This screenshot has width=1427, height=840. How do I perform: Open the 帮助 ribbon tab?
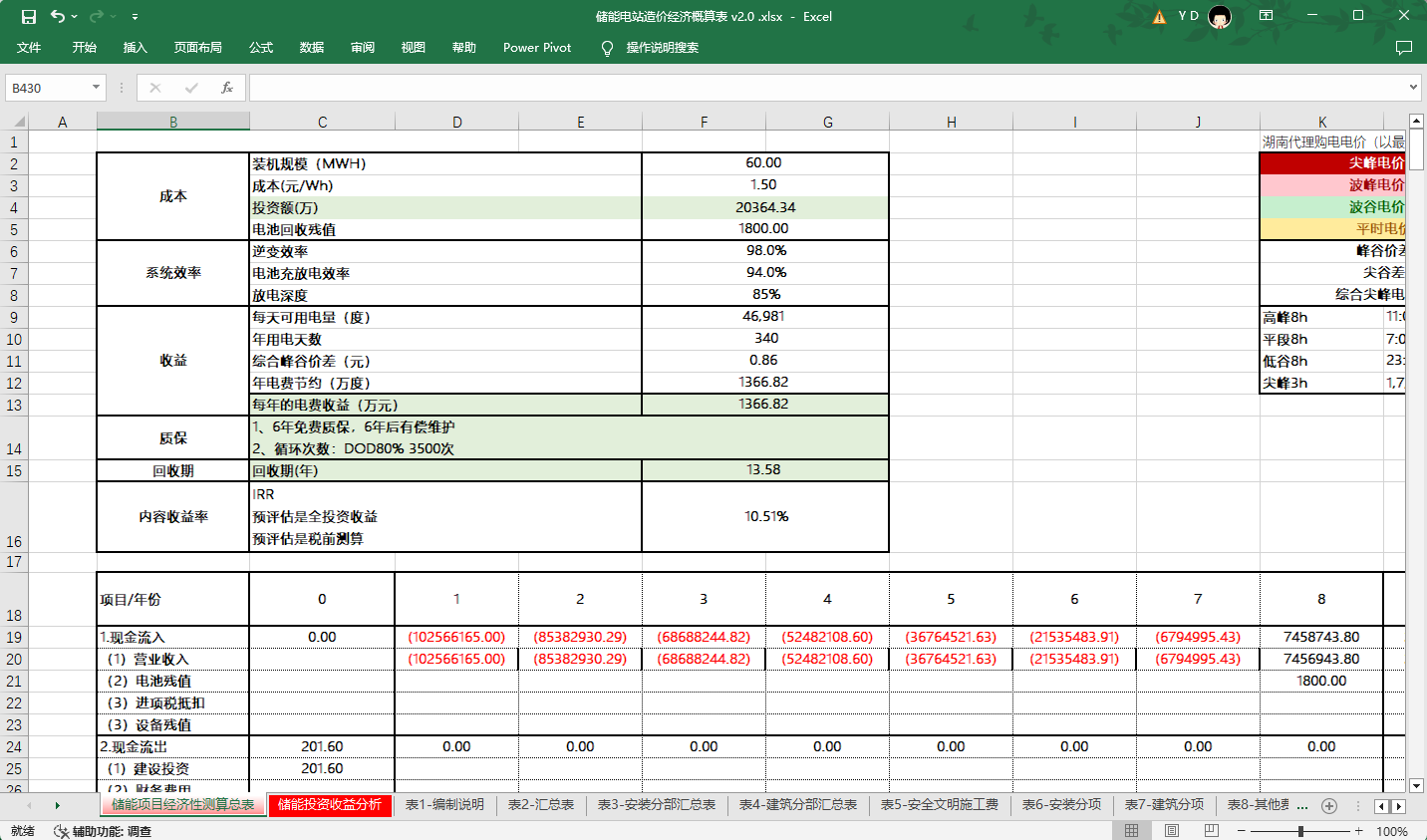coord(464,48)
